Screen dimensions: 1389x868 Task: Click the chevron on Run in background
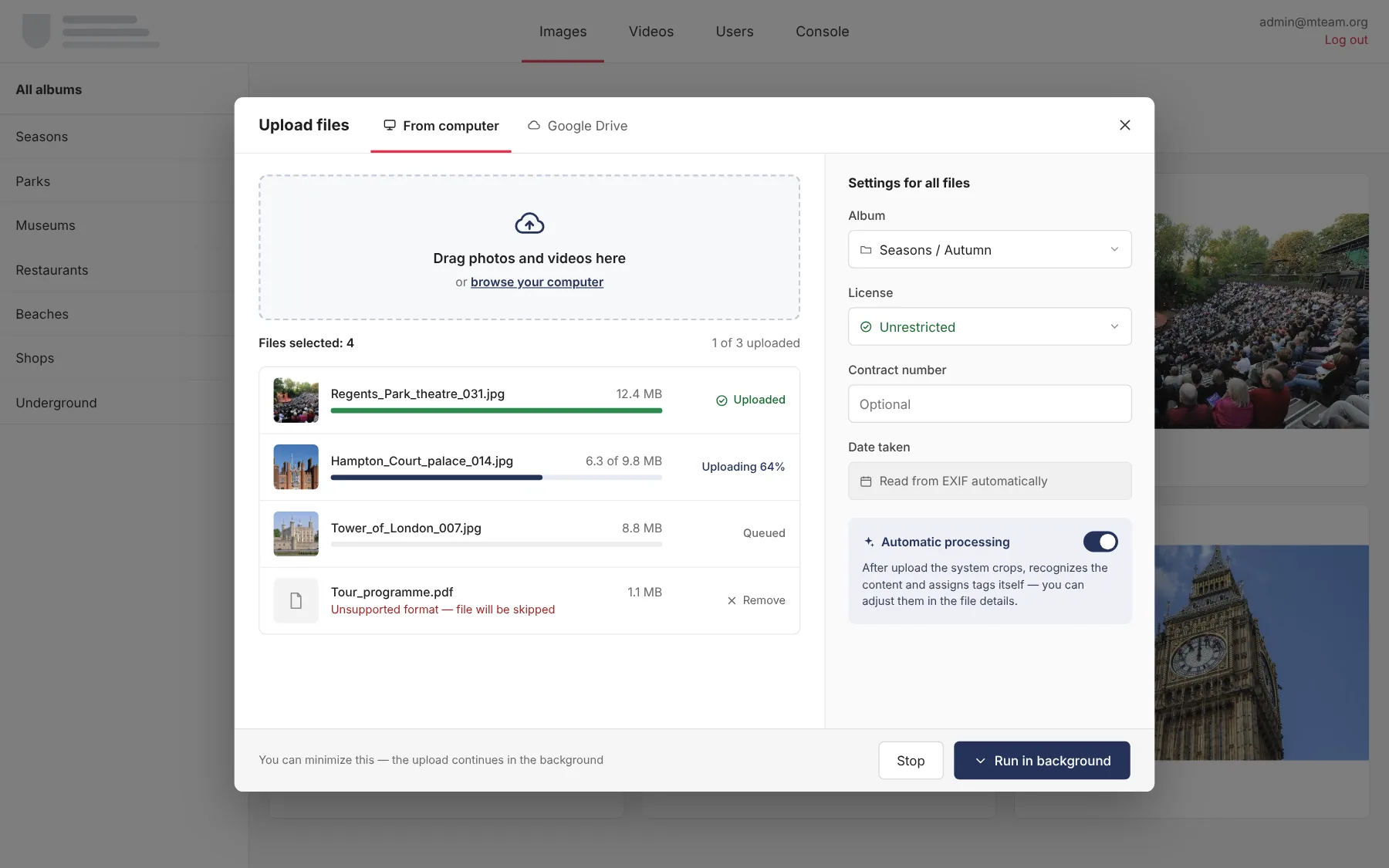click(980, 761)
